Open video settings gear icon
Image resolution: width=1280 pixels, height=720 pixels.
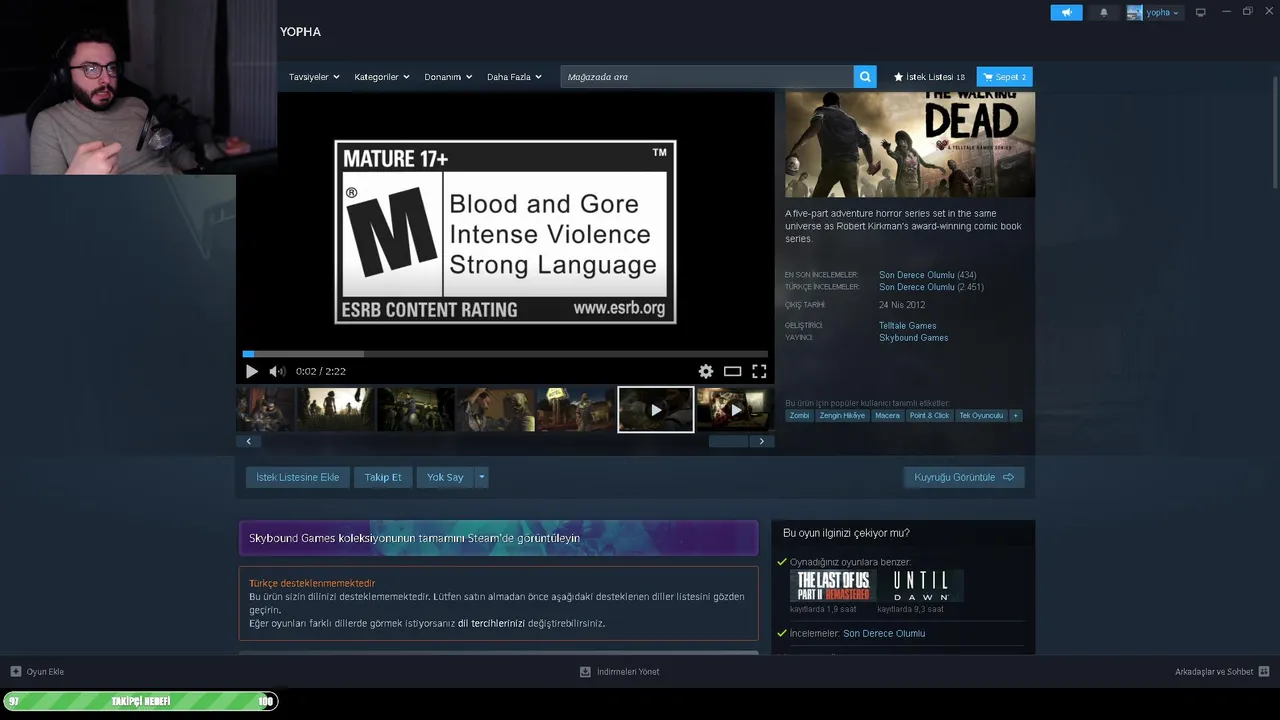(706, 371)
